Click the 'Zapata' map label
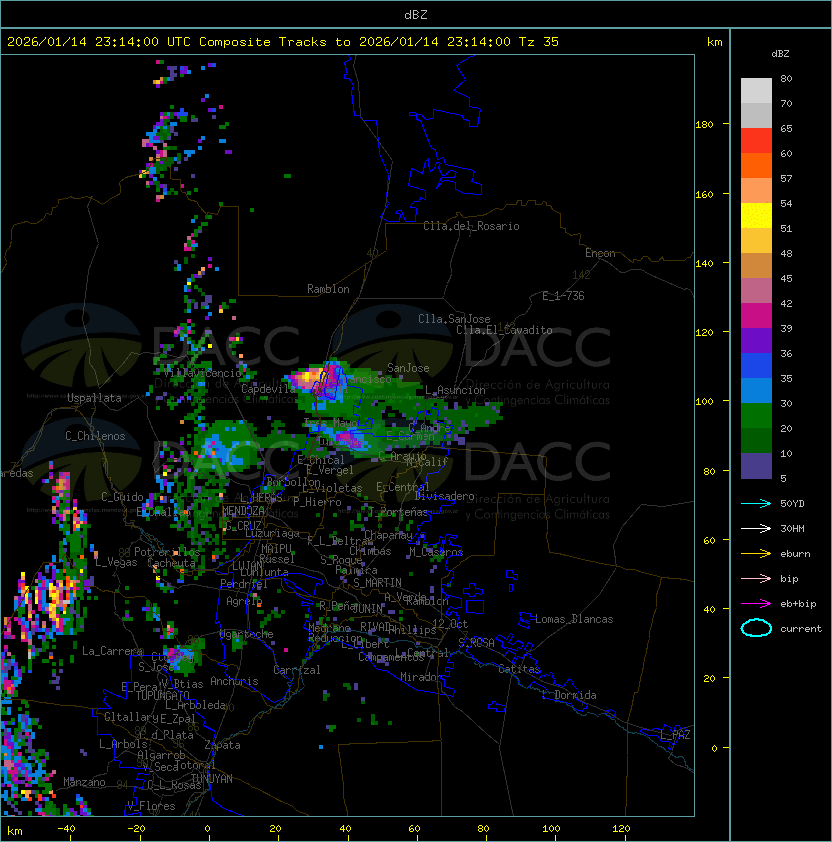This screenshot has height=842, width=832. coord(222,745)
